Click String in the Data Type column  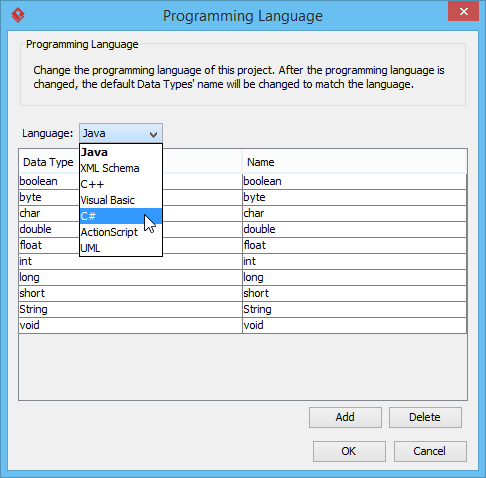[x=130, y=309]
